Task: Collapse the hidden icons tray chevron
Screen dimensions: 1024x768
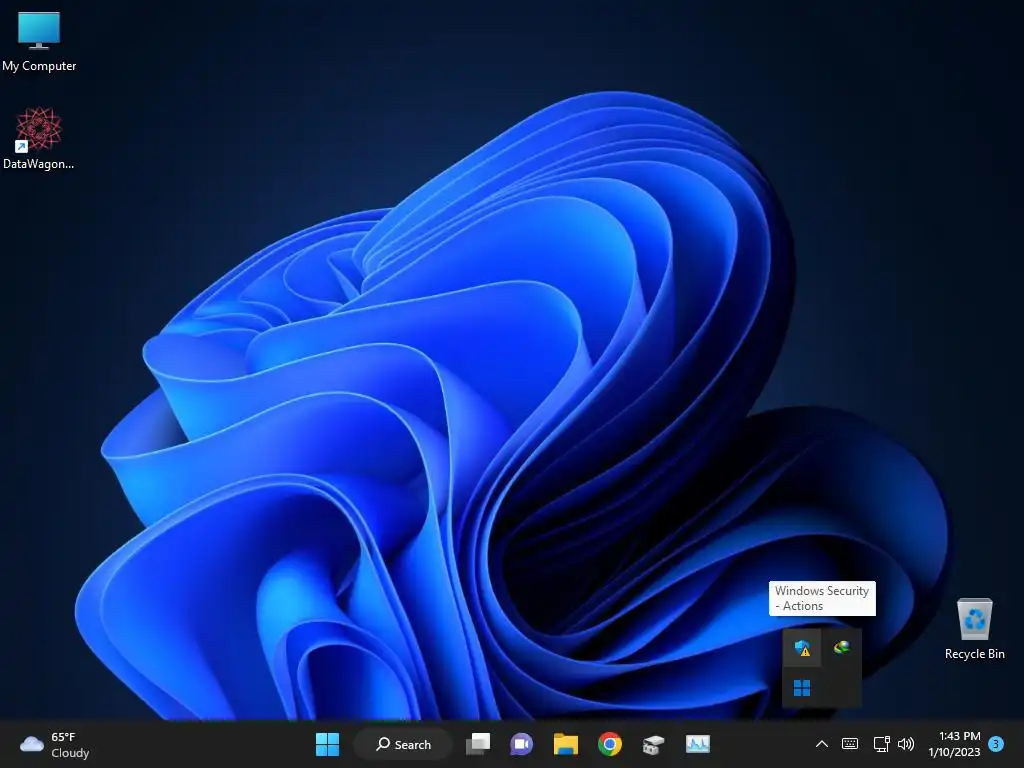Action: point(822,744)
